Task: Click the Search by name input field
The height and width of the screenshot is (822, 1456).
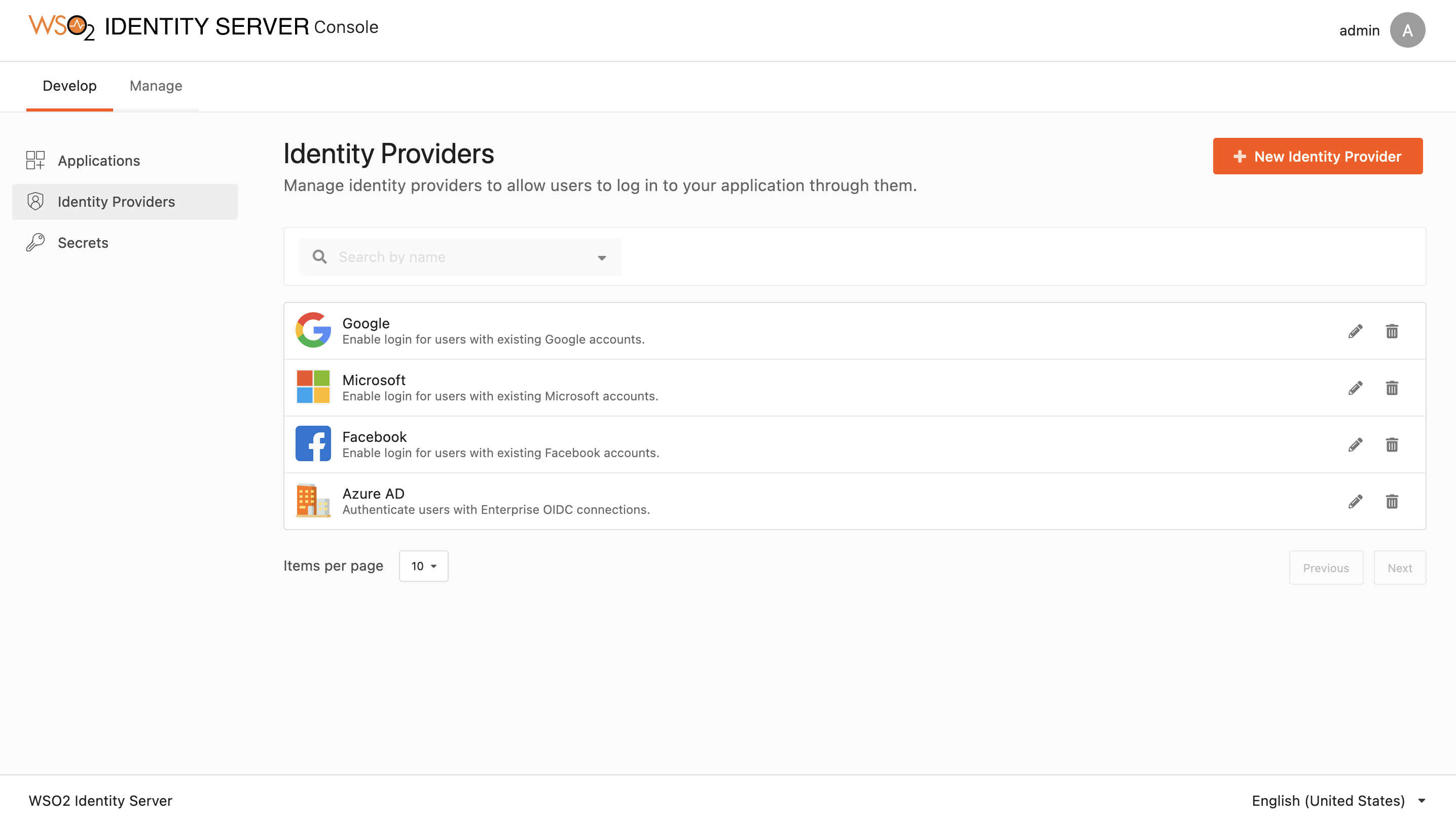Action: pyautogui.click(x=452, y=256)
